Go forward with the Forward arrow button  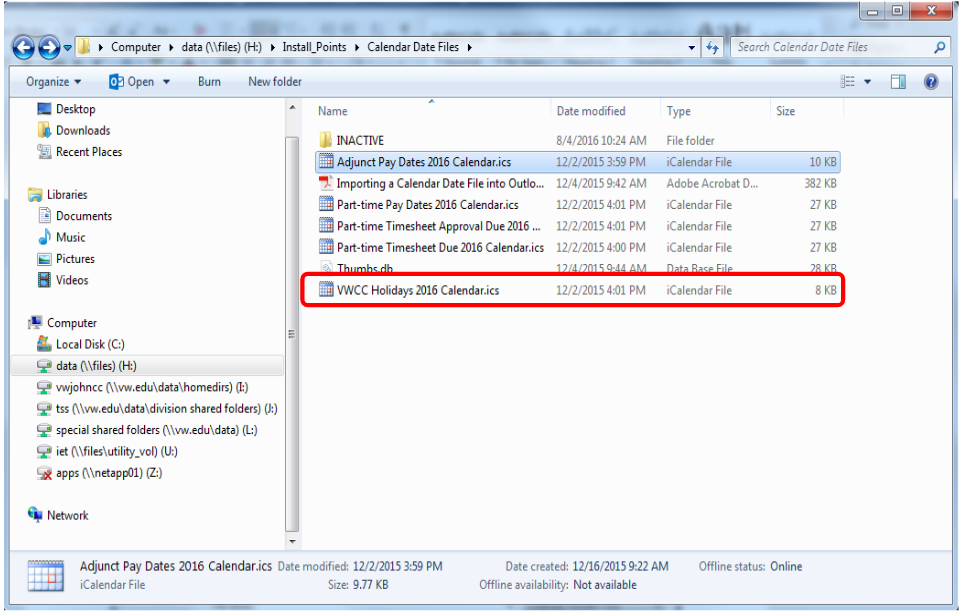point(49,47)
